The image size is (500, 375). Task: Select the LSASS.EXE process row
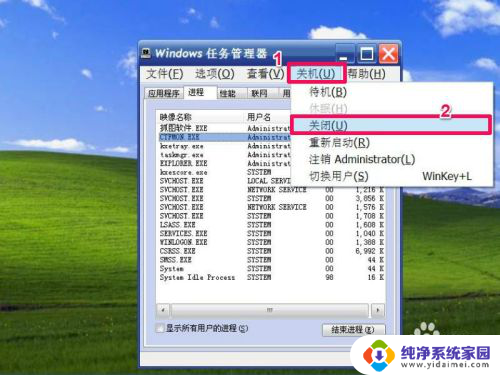pyautogui.click(x=271, y=225)
